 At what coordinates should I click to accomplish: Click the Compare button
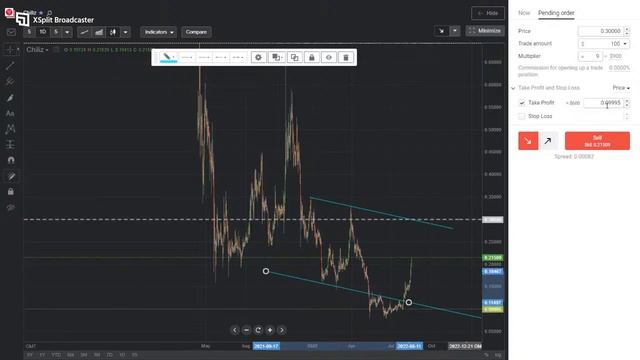pyautogui.click(x=196, y=32)
